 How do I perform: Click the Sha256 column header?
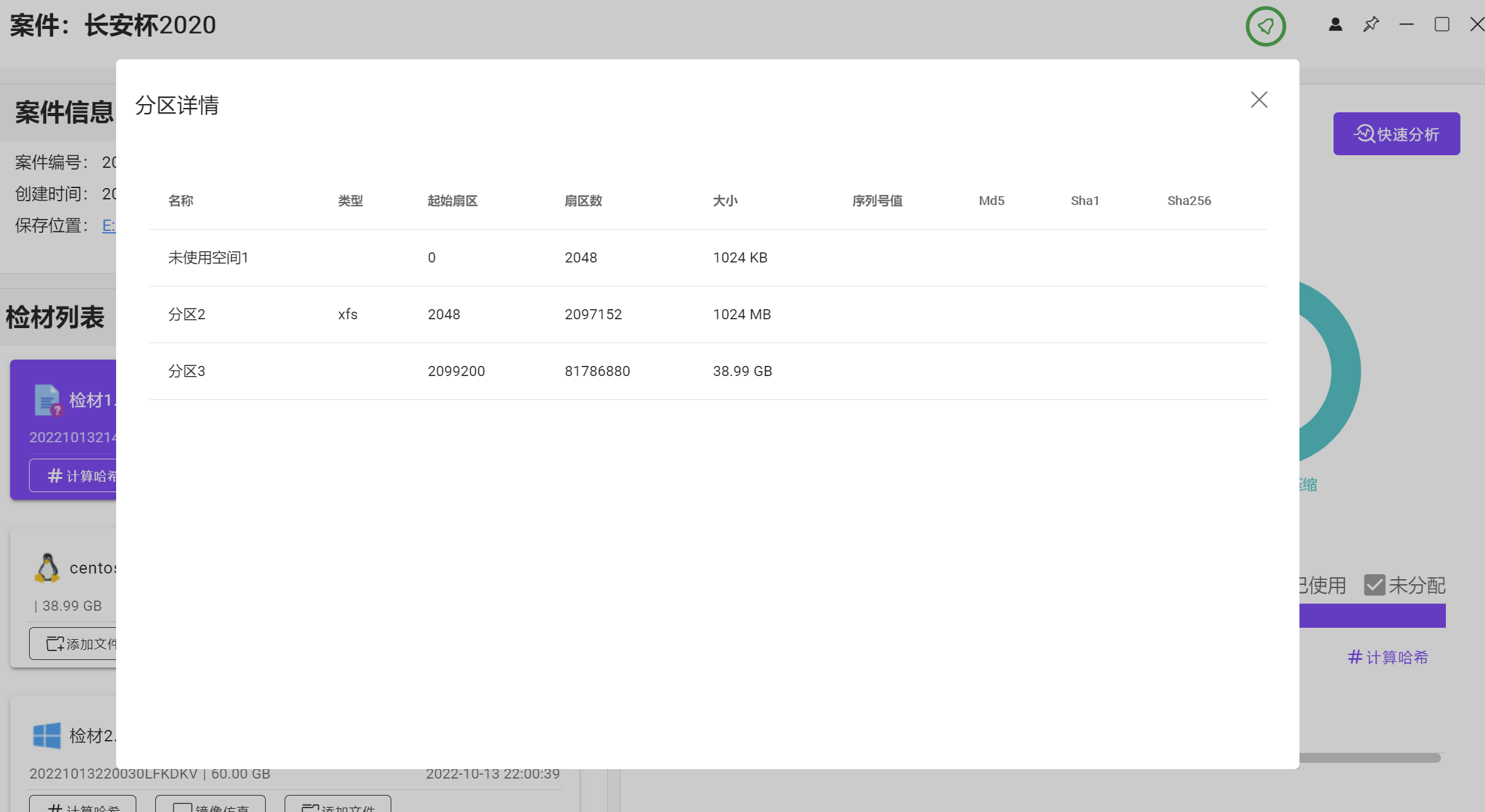(x=1188, y=201)
